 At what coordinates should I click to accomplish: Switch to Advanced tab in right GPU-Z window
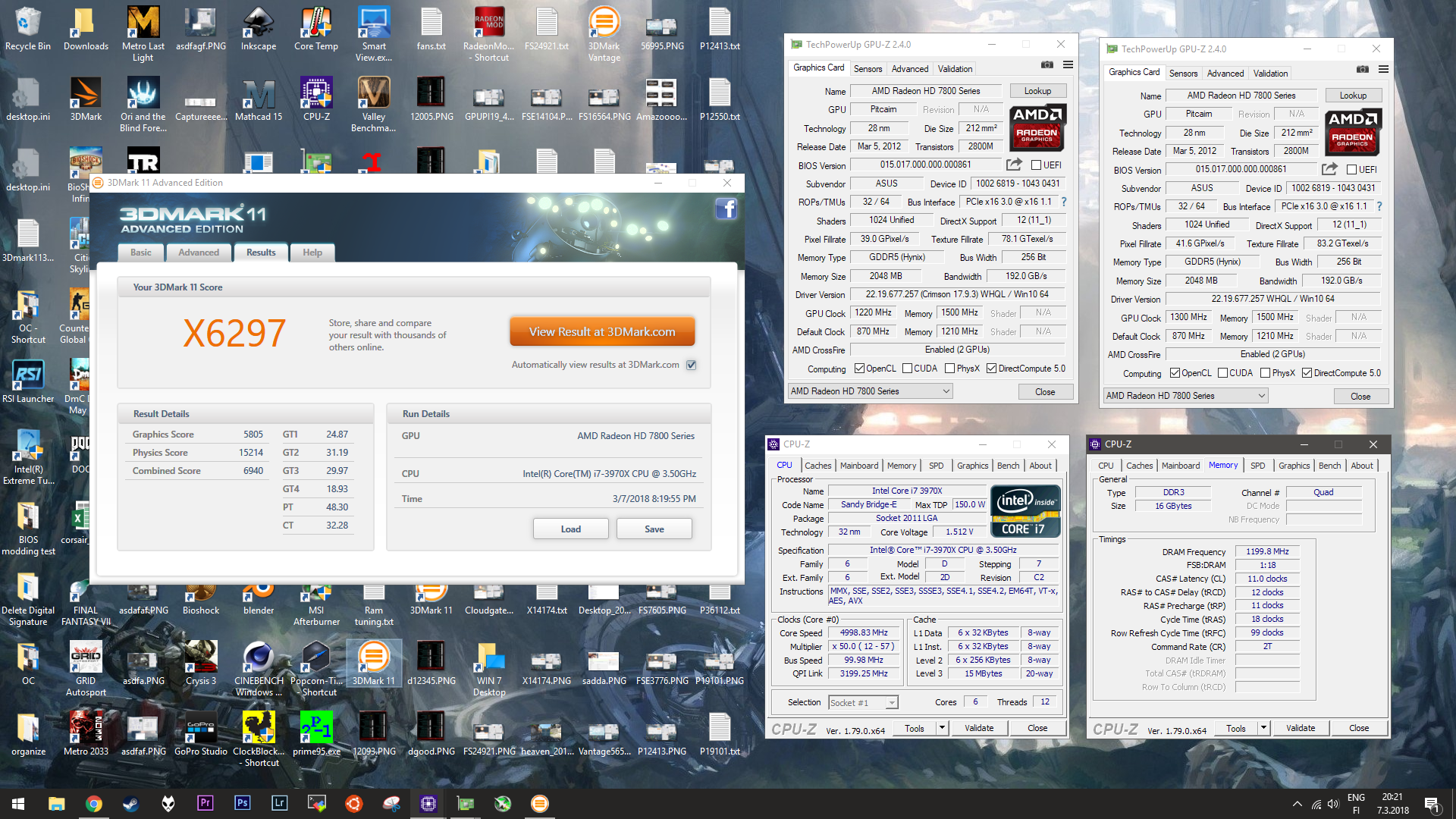[x=1225, y=73]
